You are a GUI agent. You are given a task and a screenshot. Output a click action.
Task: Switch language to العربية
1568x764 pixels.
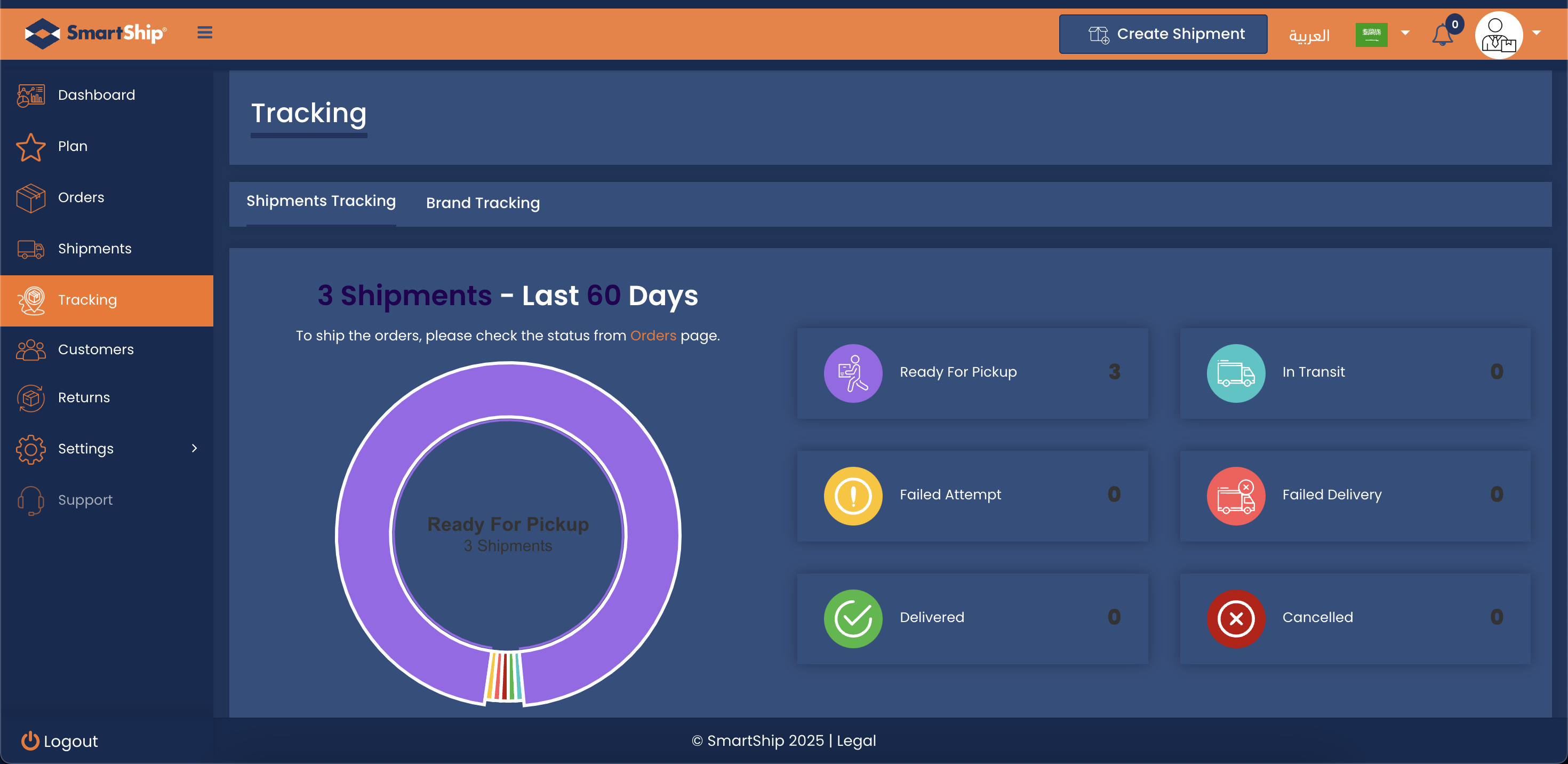pyautogui.click(x=1309, y=35)
